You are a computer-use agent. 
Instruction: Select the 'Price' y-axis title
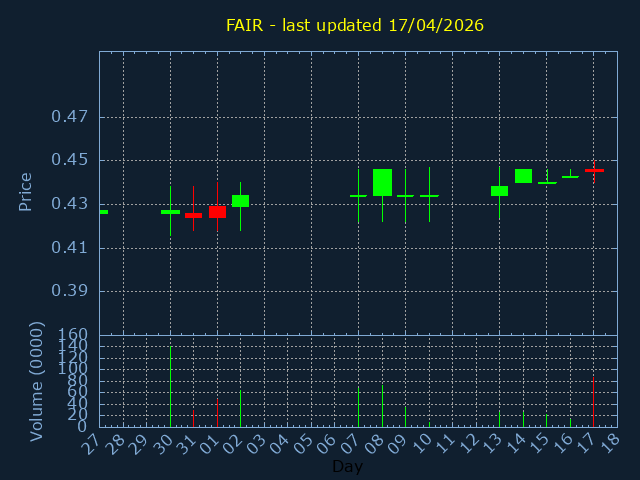[26, 191]
